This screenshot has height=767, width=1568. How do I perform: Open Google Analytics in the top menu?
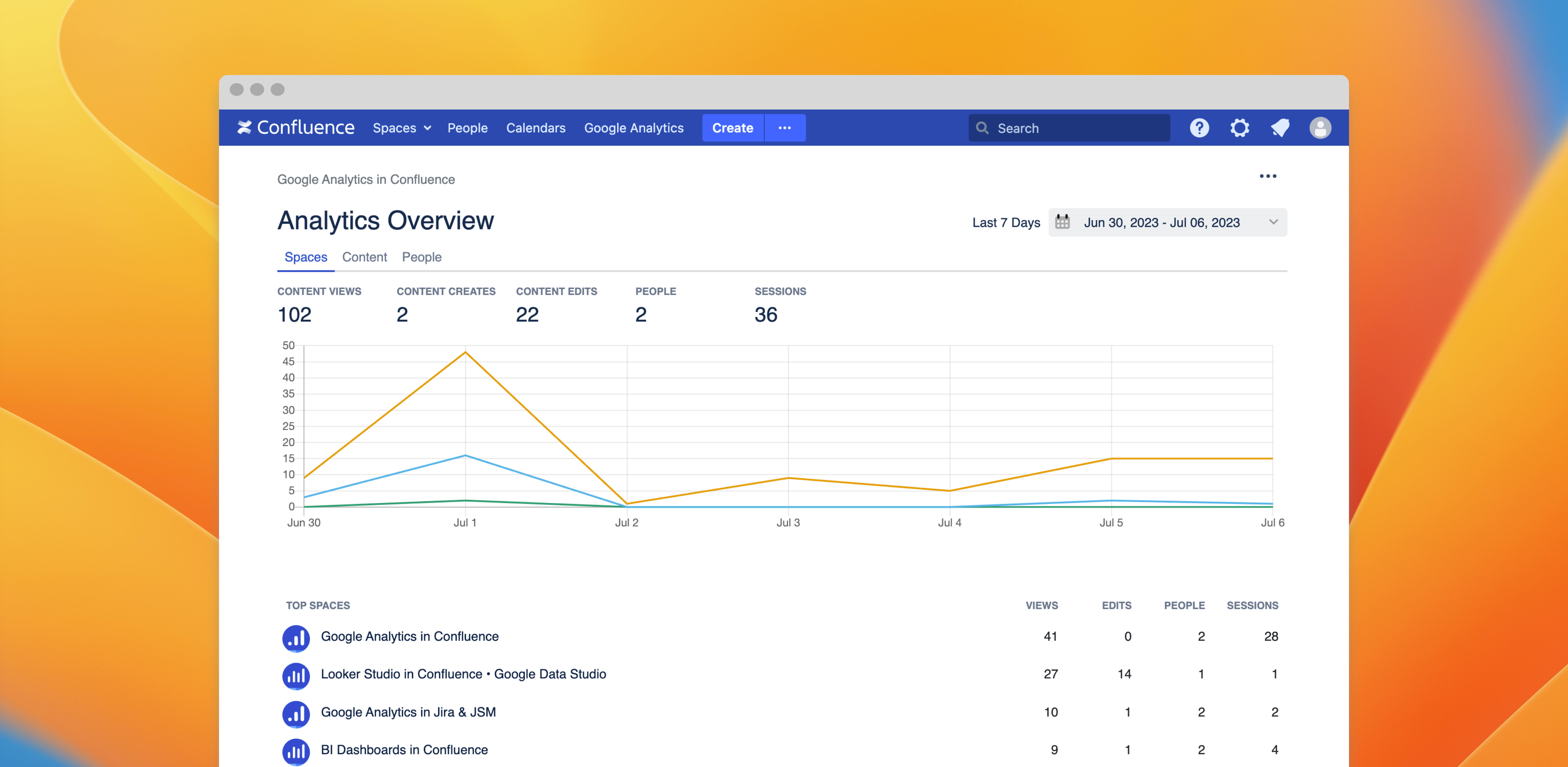point(634,128)
